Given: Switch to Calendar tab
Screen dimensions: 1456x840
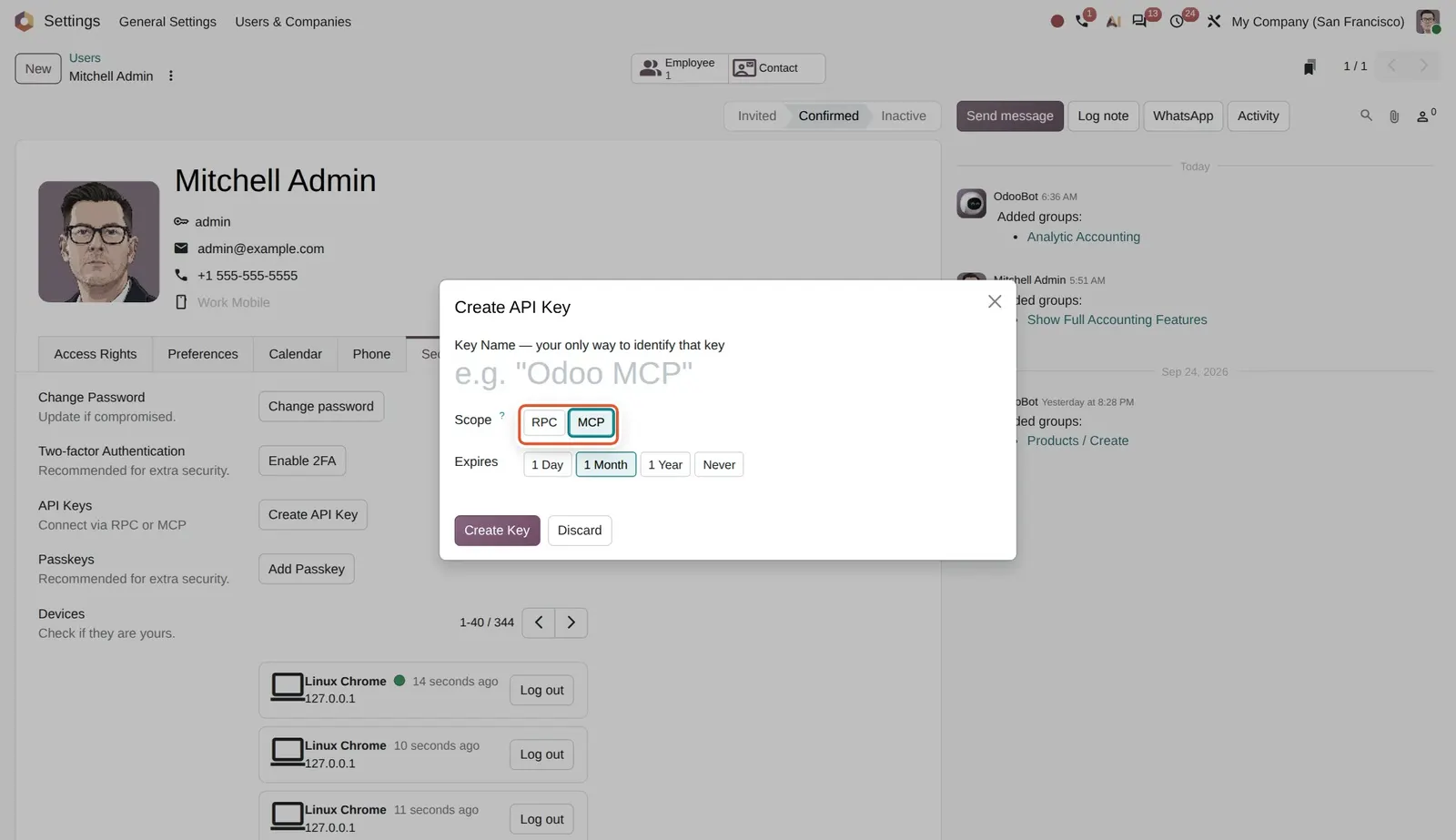Looking at the screenshot, I should click(295, 354).
